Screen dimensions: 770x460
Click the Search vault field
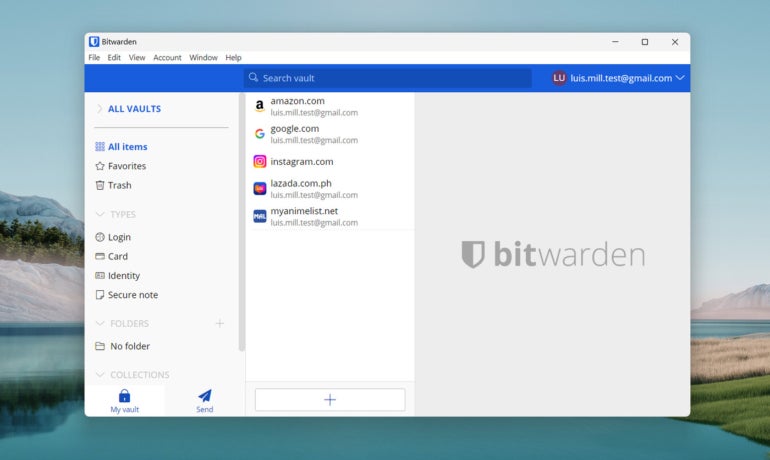(x=390, y=78)
